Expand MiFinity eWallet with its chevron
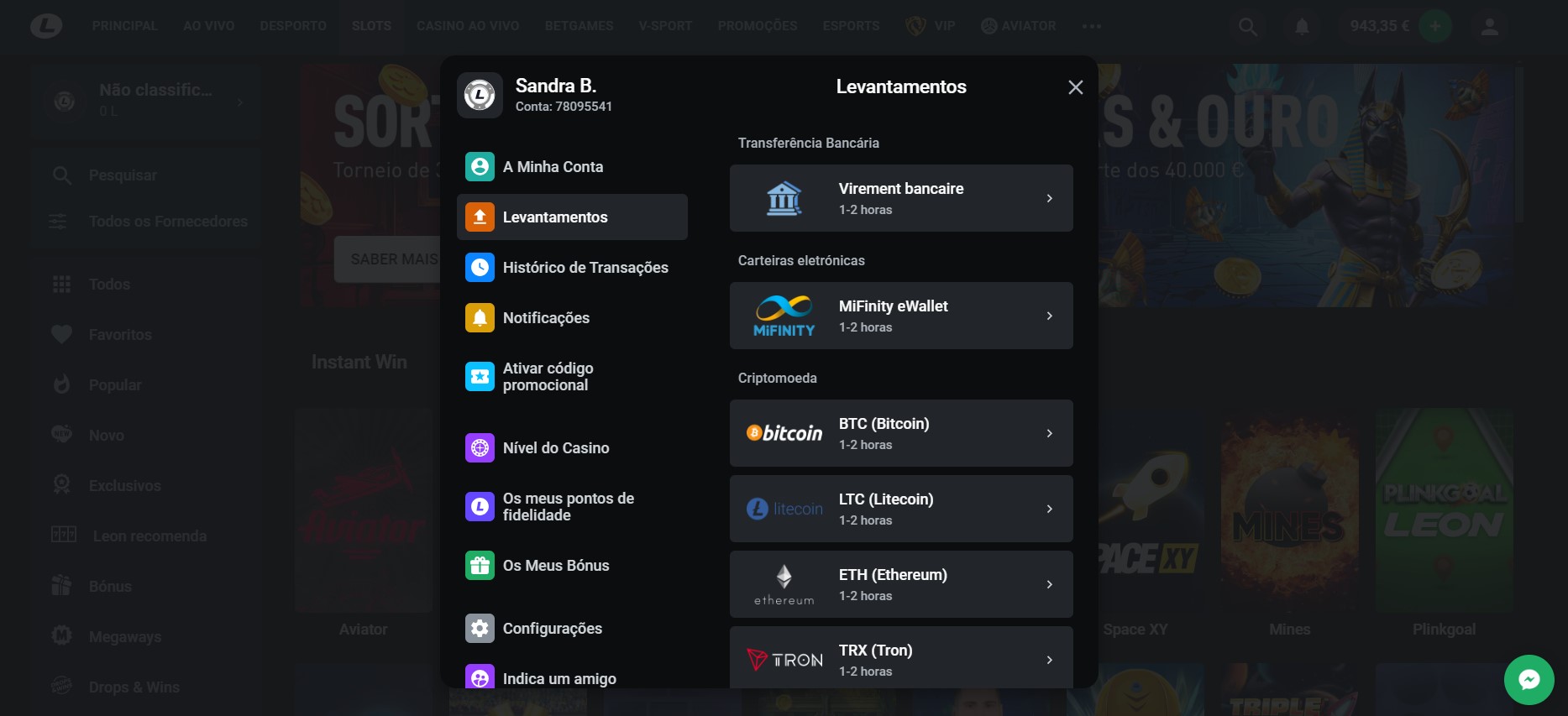The image size is (1568, 716). [x=1049, y=316]
